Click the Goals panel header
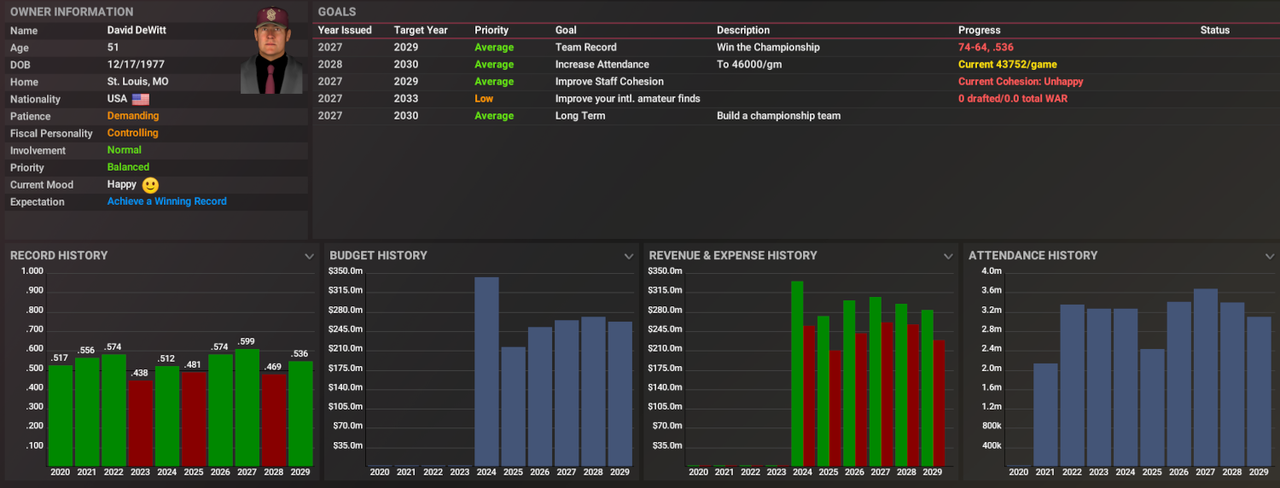Screen dimensions: 1280x488 coord(336,12)
